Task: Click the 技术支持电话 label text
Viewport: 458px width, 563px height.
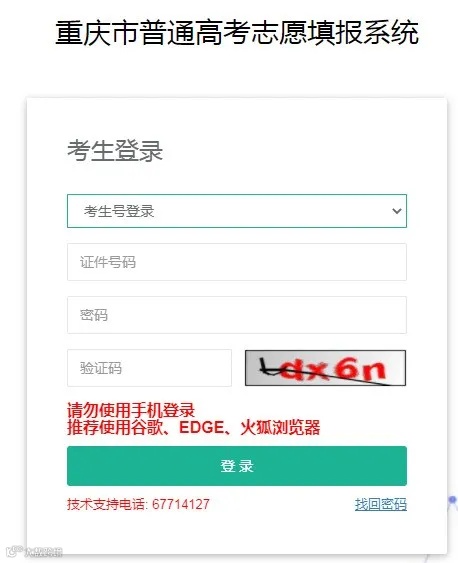Action: [x=106, y=504]
